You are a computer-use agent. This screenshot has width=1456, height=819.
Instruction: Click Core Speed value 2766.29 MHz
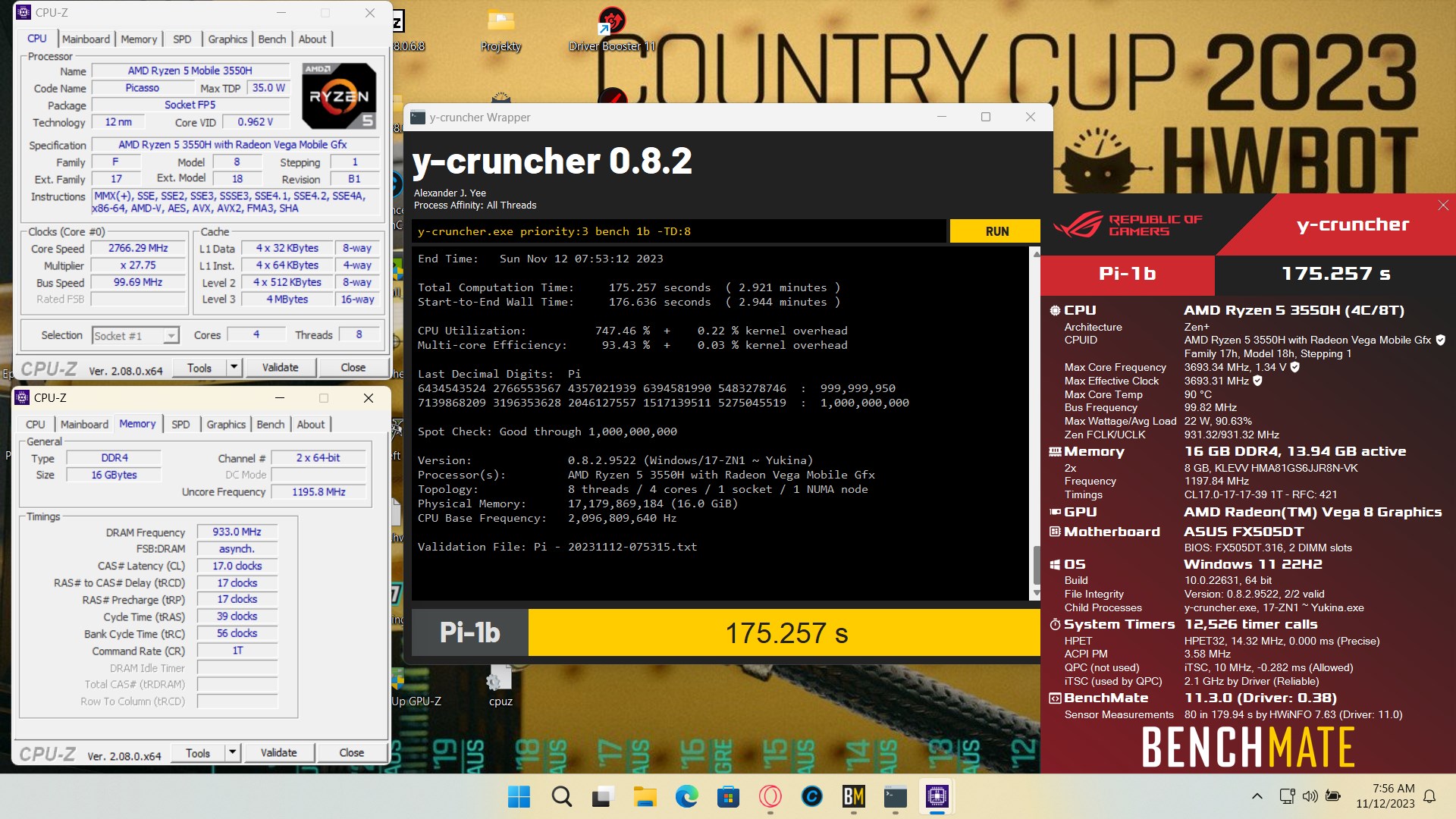point(138,248)
